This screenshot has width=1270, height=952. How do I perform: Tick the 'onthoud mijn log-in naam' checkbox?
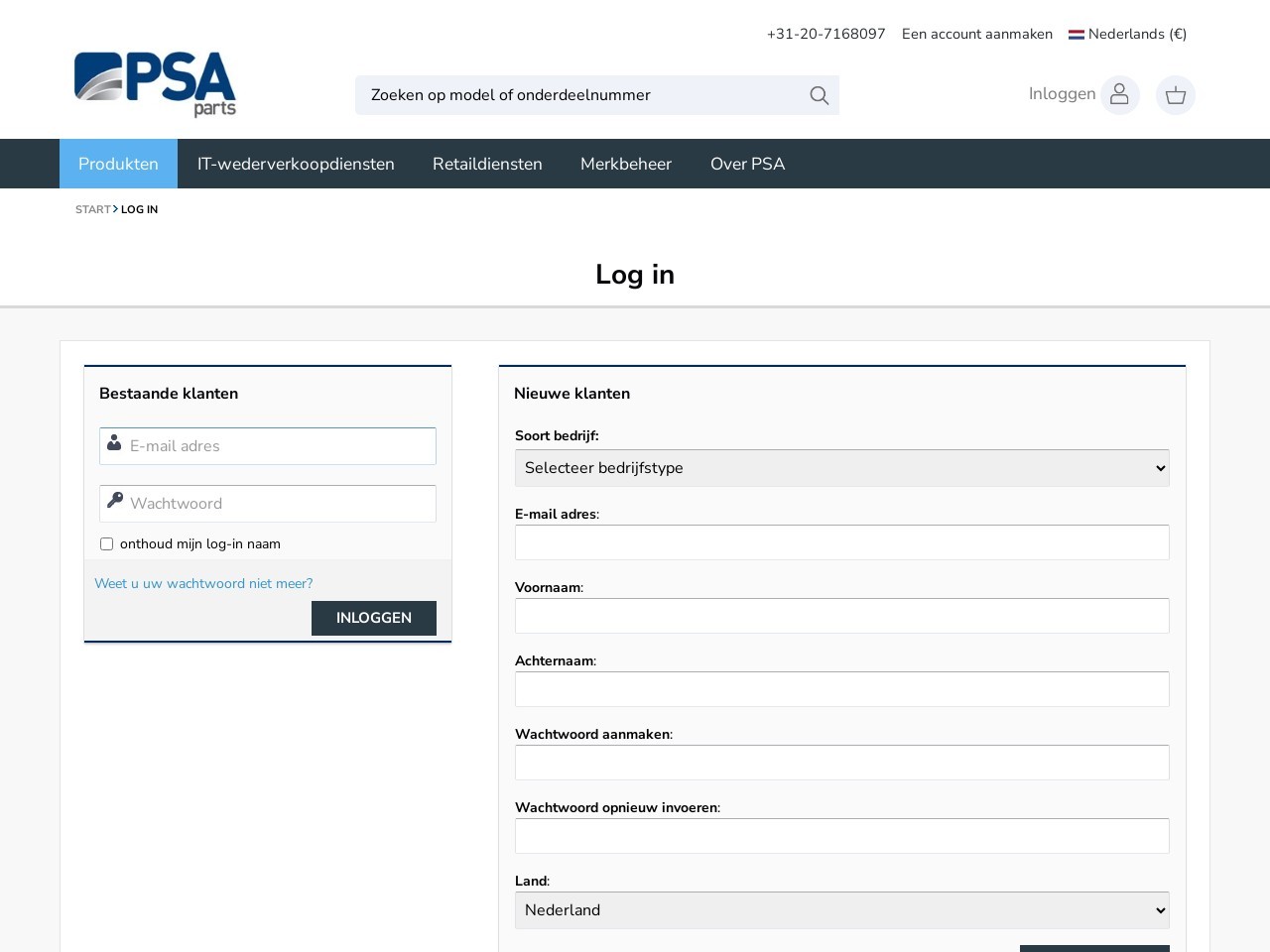point(106,544)
